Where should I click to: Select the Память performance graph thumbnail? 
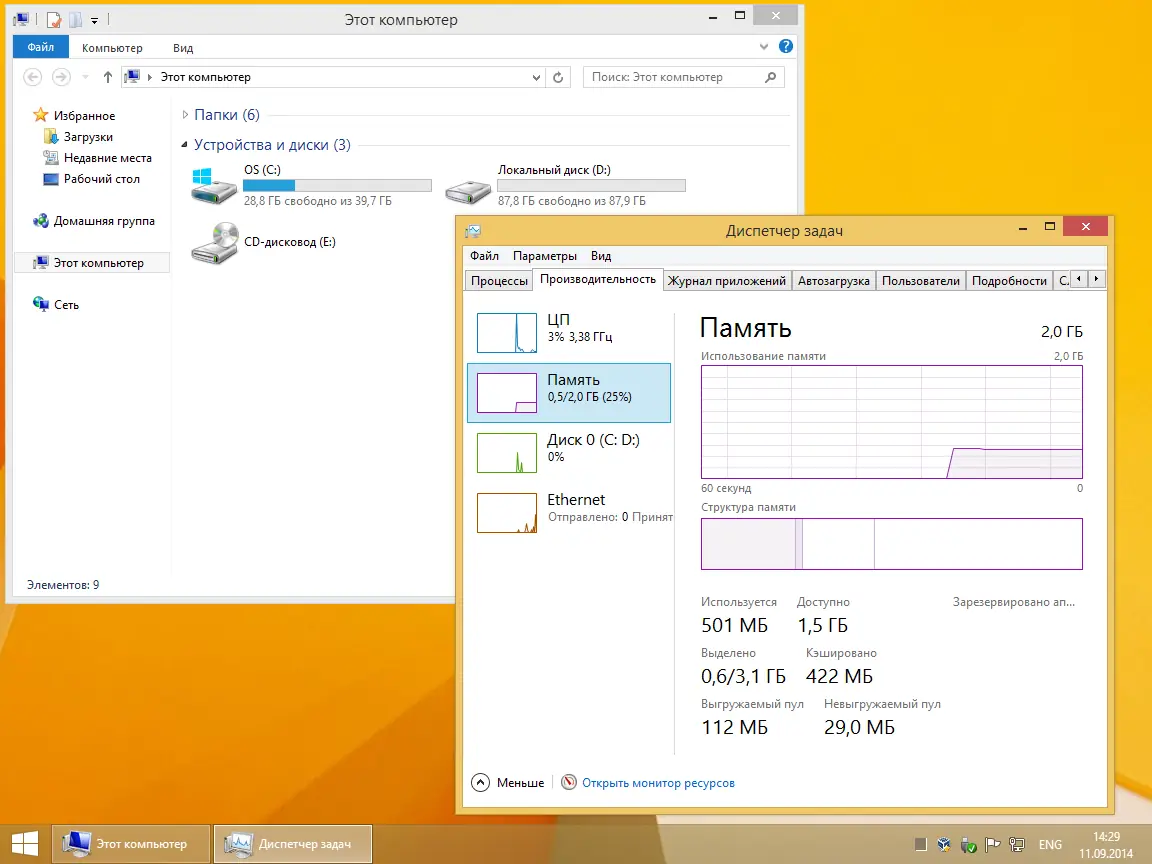pos(507,393)
